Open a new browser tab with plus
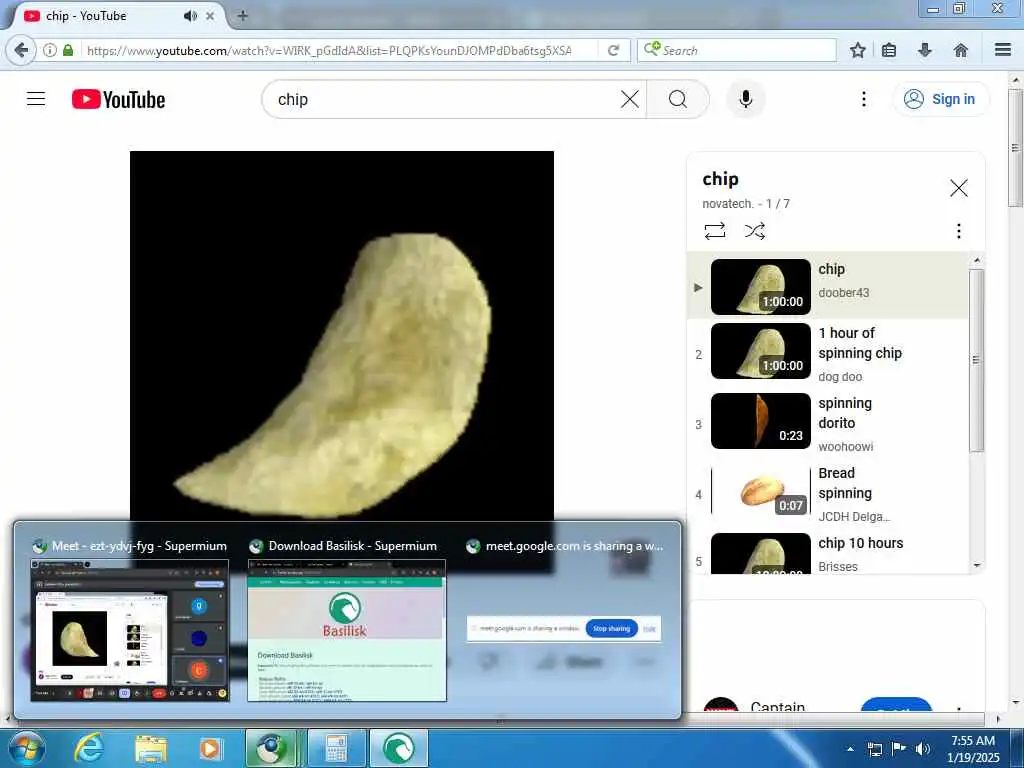Image resolution: width=1024 pixels, height=768 pixels. point(242,16)
